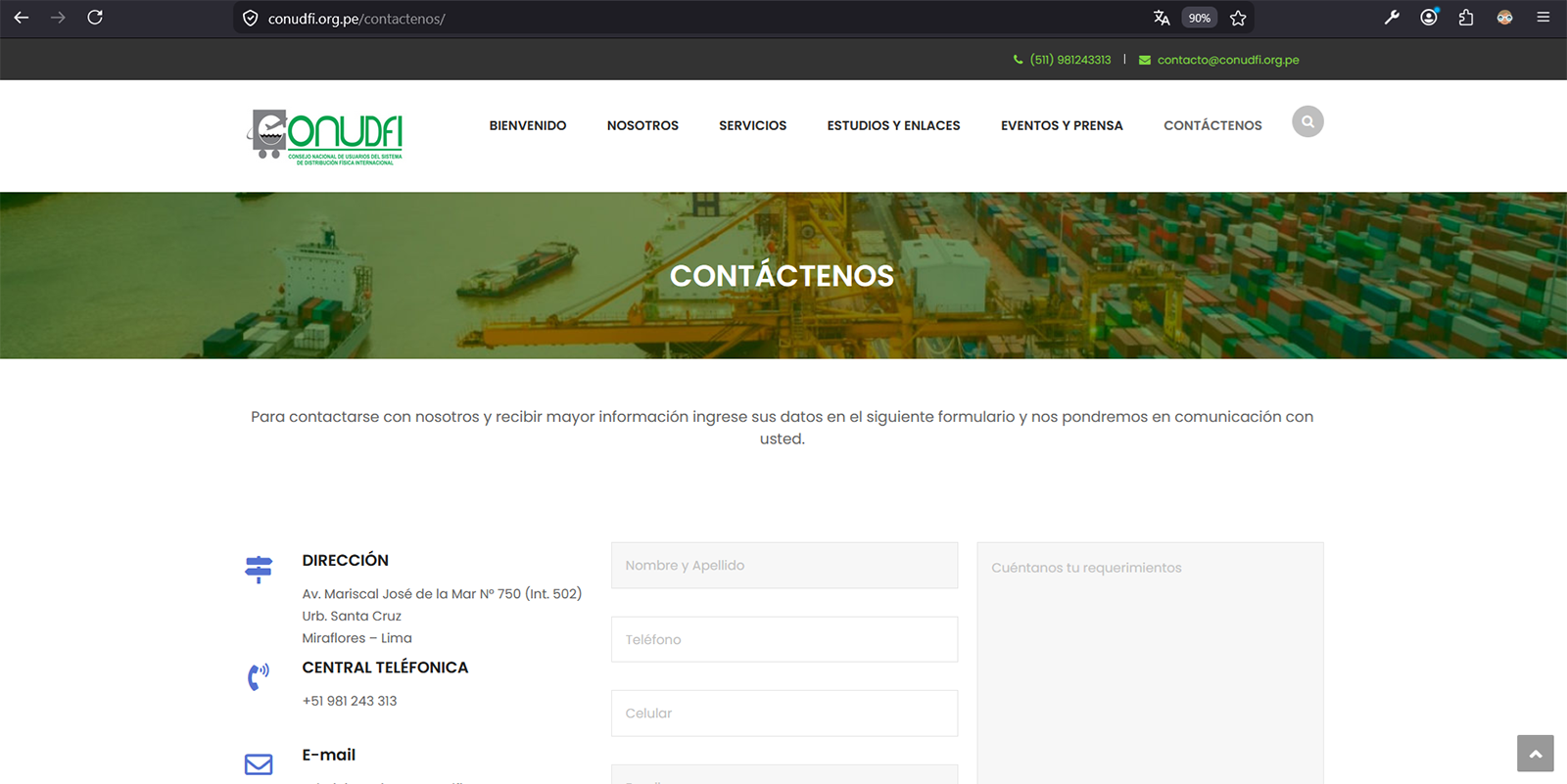
Task: Click the E-mail envelope icon
Action: click(259, 764)
